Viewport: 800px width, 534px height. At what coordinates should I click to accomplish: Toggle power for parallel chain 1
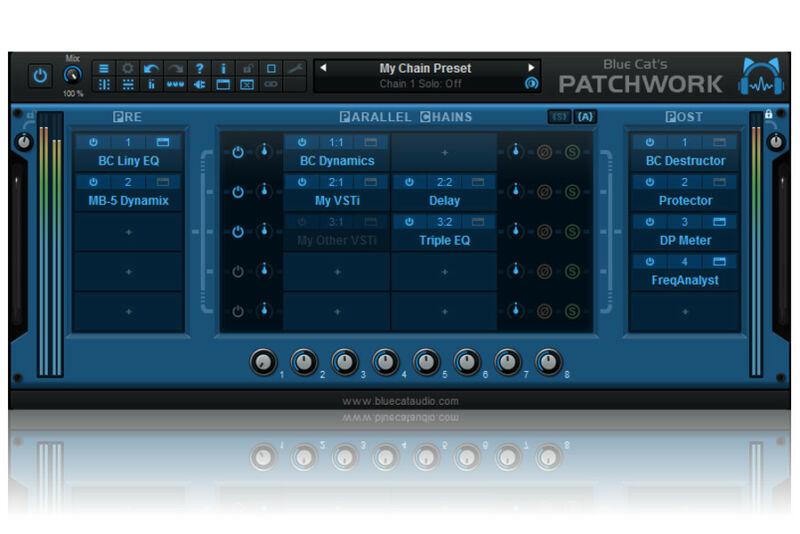[238, 152]
